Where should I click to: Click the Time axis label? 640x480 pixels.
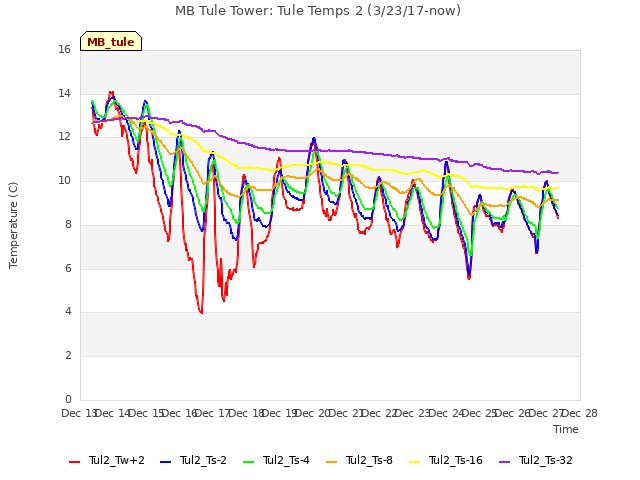point(566,429)
